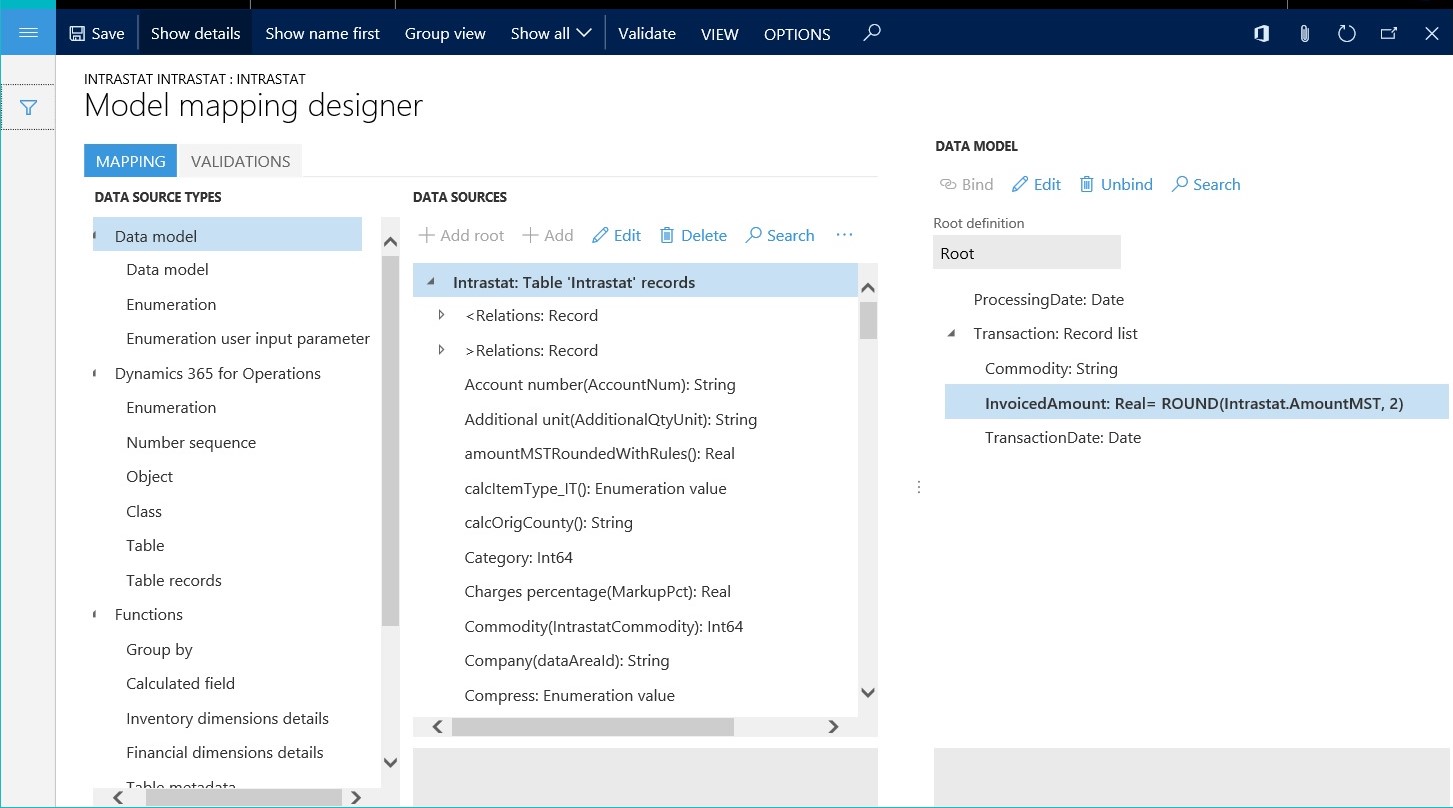
Task: Select Object data source type
Action: pos(149,476)
